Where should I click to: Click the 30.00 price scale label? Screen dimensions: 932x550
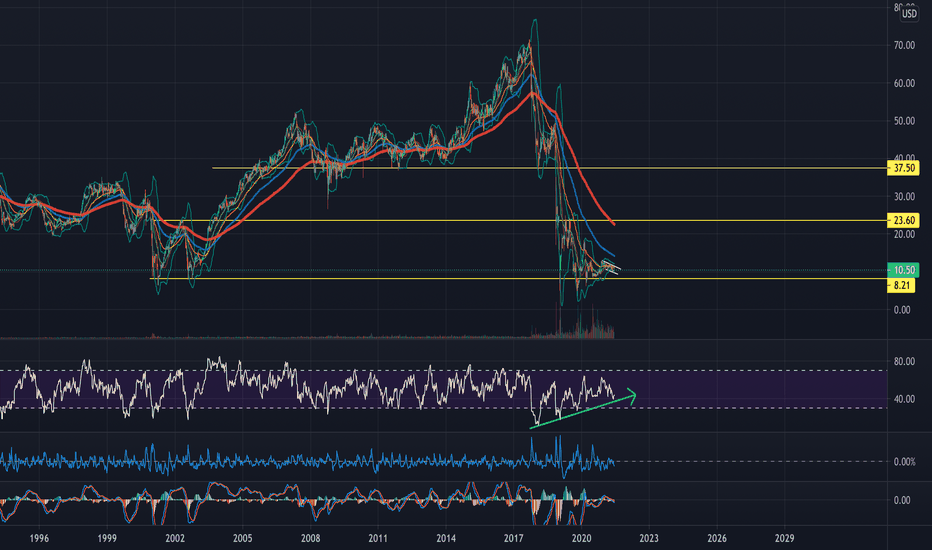point(904,196)
